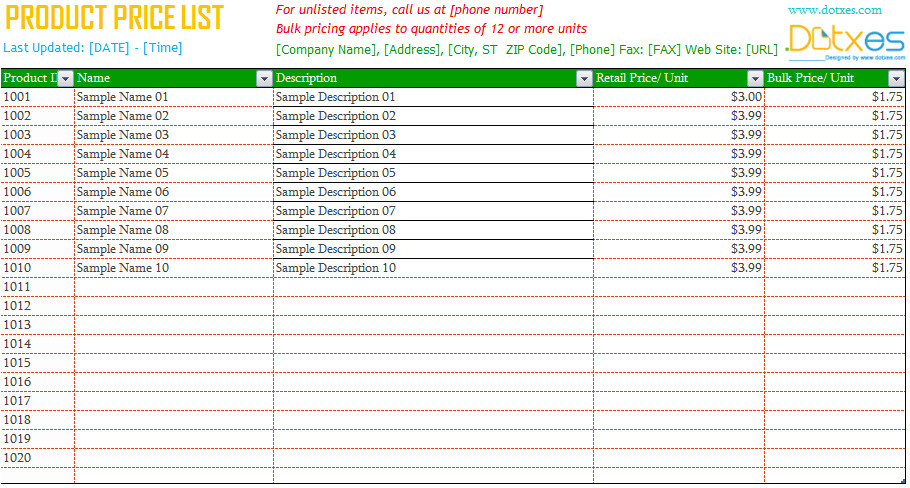
Task: Click the empty Bulk Price cell for product 1019
Action: tap(835, 439)
